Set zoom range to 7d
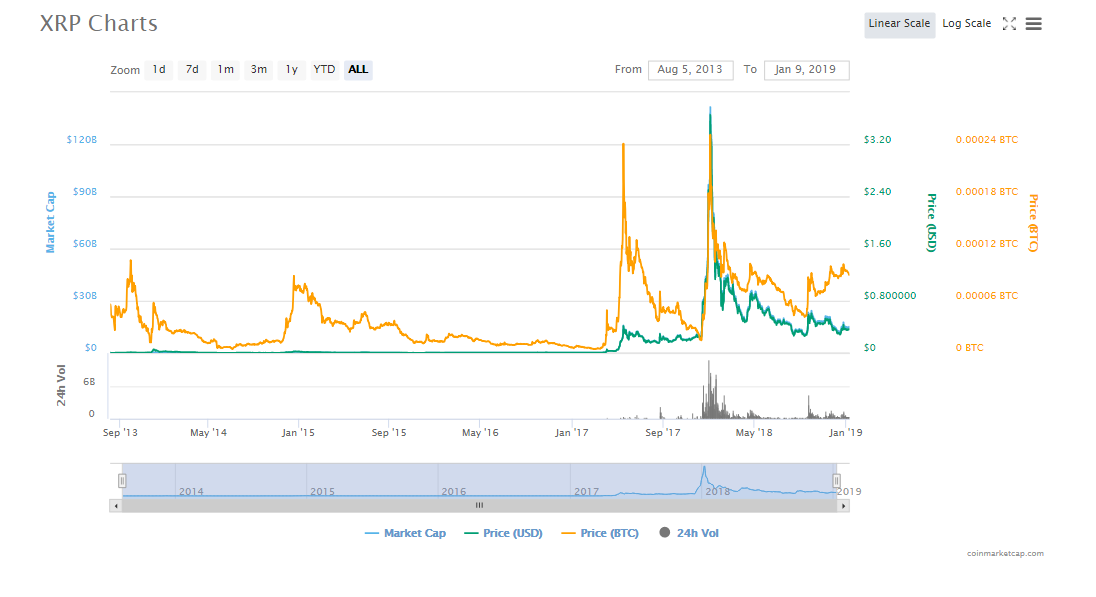Viewport: 1096px width, 597px height. point(192,69)
